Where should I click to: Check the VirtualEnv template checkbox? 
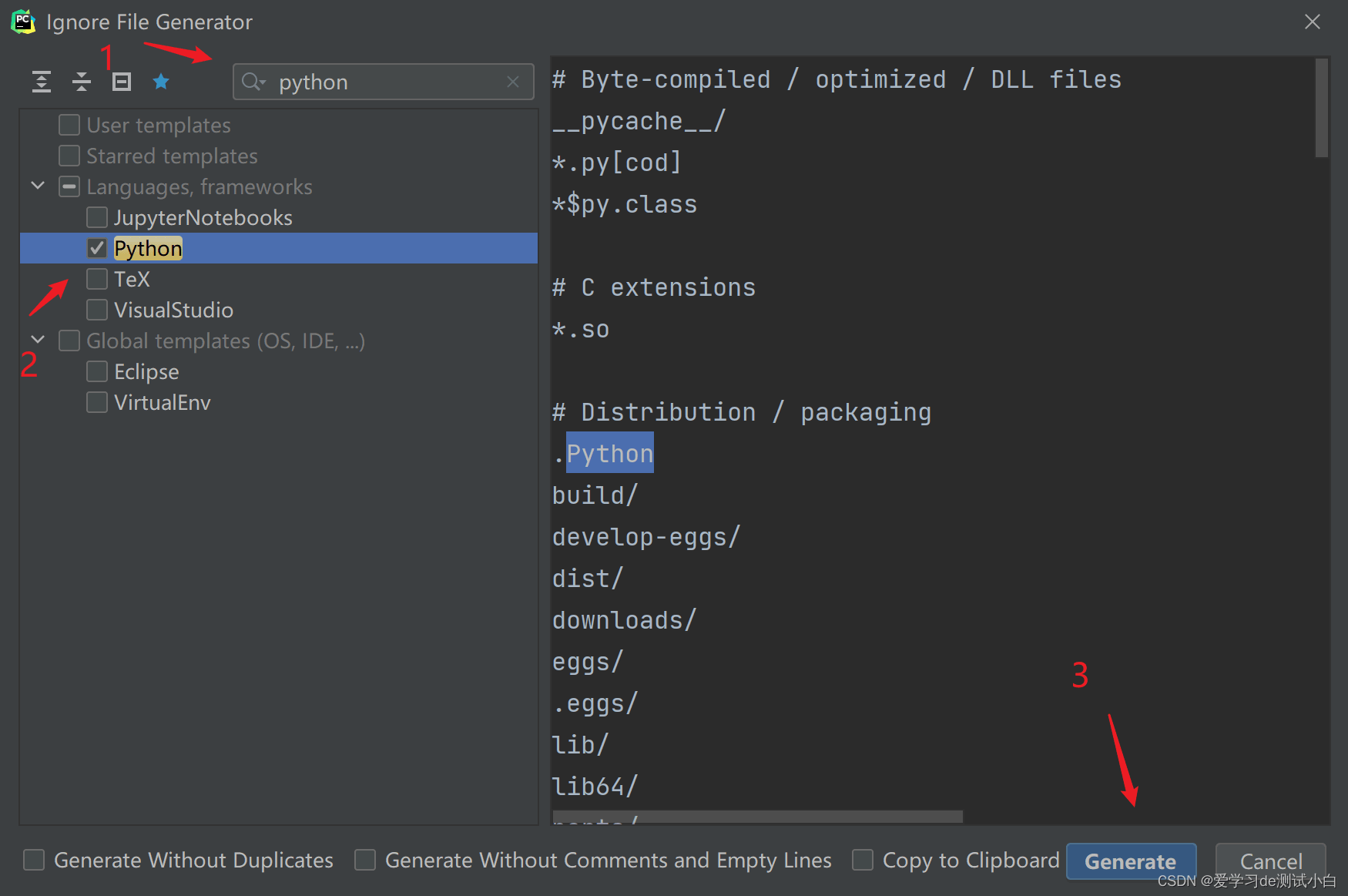[97, 402]
